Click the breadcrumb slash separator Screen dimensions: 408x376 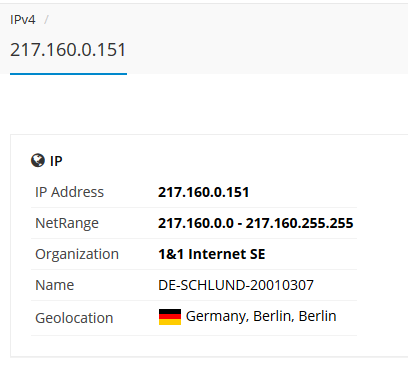coord(46,20)
